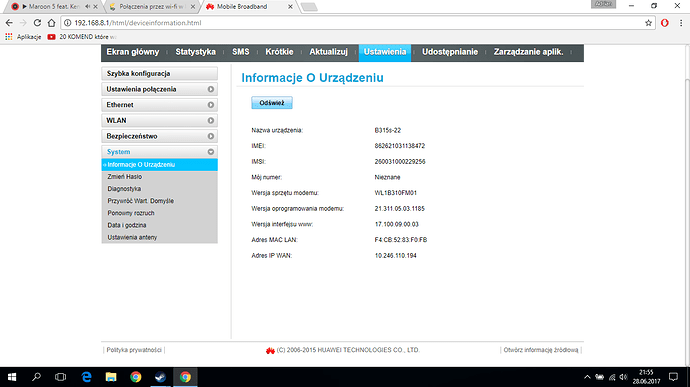The image size is (690, 387).
Task: Click the taskbar clock showing 21:55
Action: 646,377
